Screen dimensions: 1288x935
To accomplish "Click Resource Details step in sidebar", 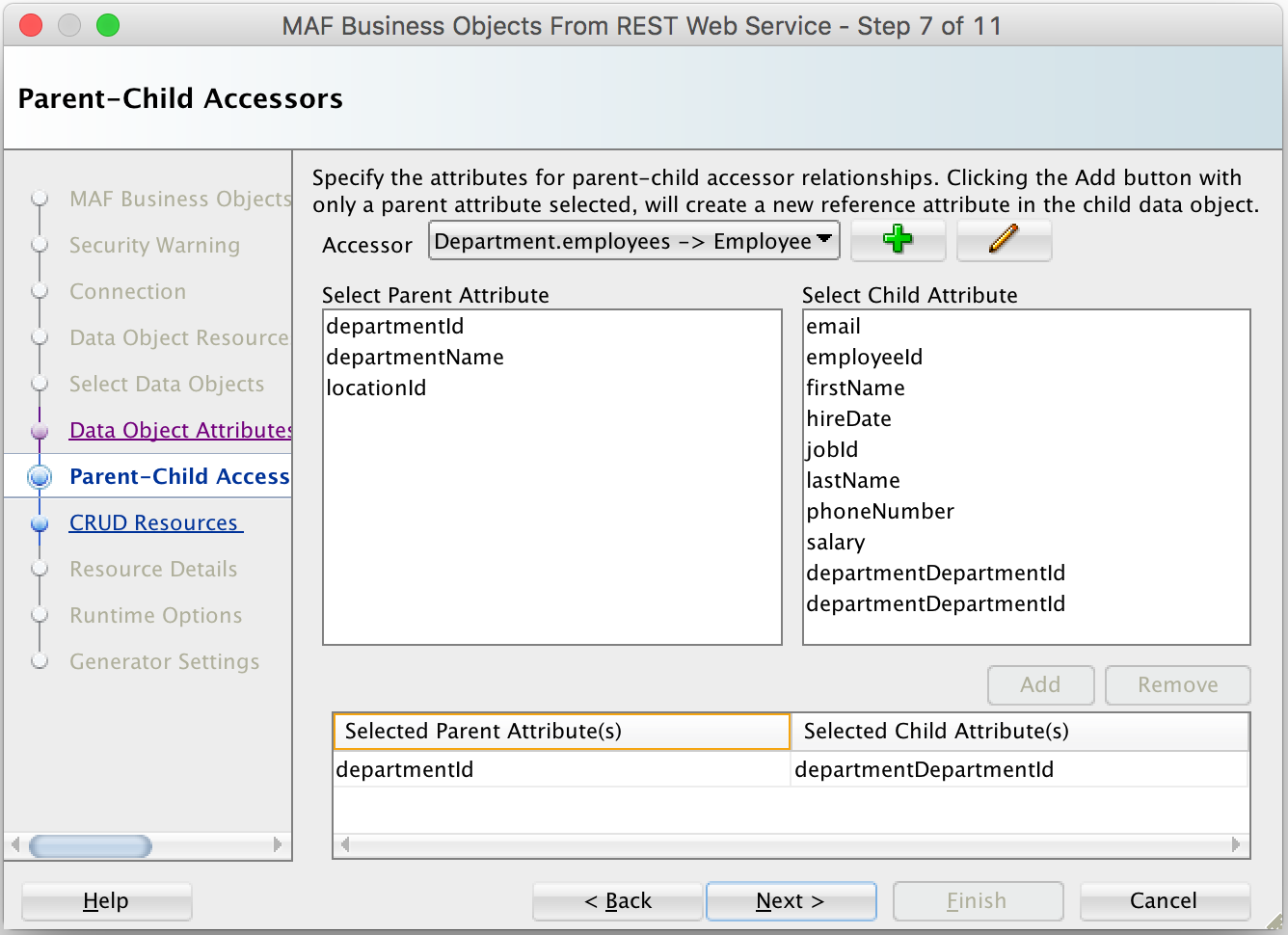I will click(153, 569).
